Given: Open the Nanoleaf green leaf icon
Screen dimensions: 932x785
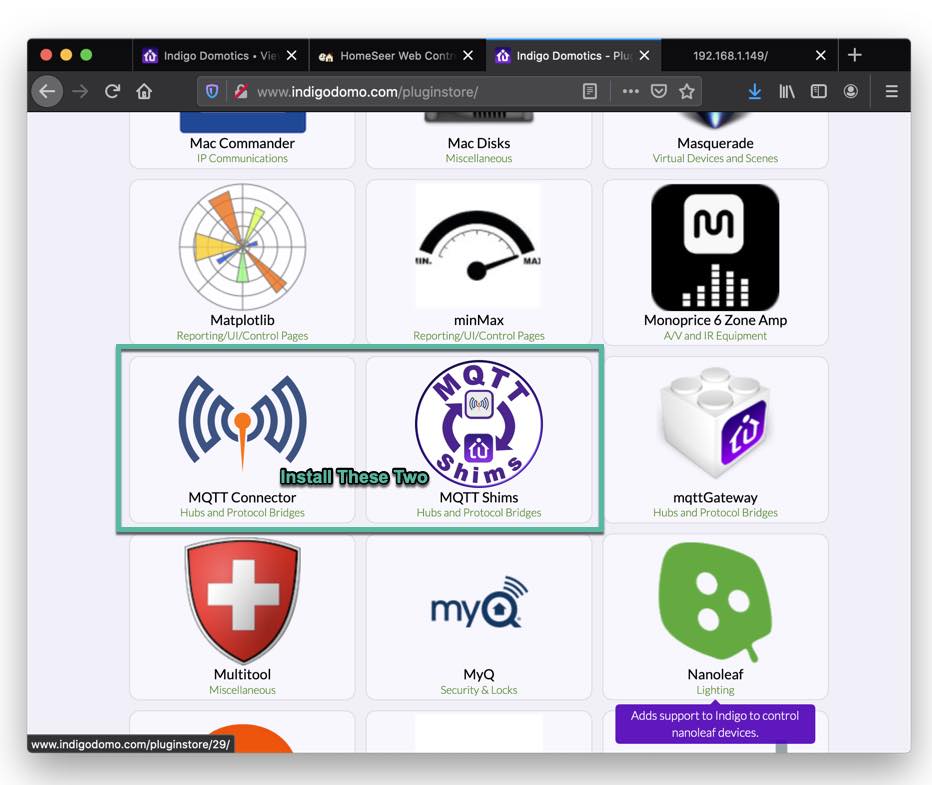Looking at the screenshot, I should pos(715,601).
